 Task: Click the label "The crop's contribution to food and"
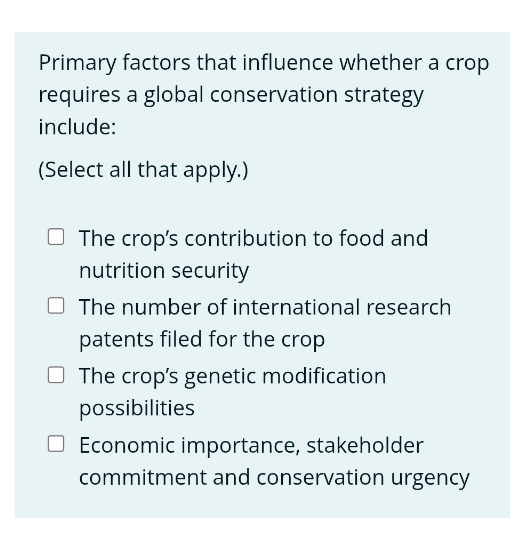tap(253, 238)
